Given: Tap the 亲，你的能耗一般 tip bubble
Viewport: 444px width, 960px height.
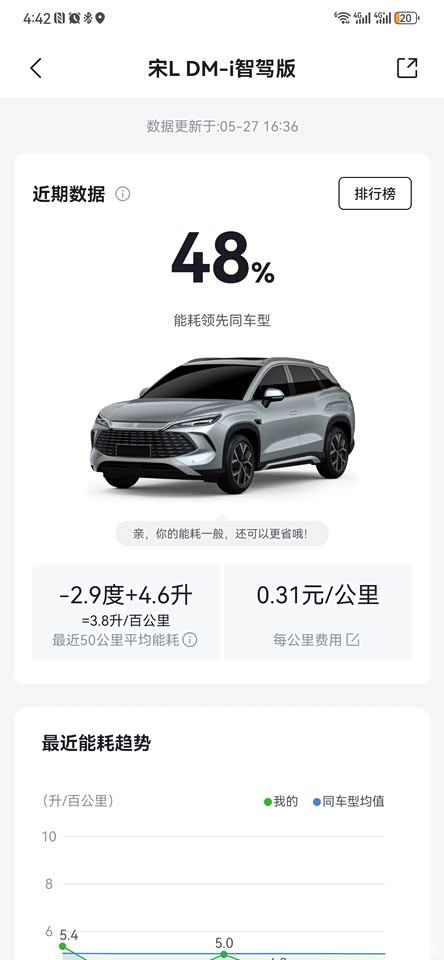Looking at the screenshot, I should tap(222, 533).
